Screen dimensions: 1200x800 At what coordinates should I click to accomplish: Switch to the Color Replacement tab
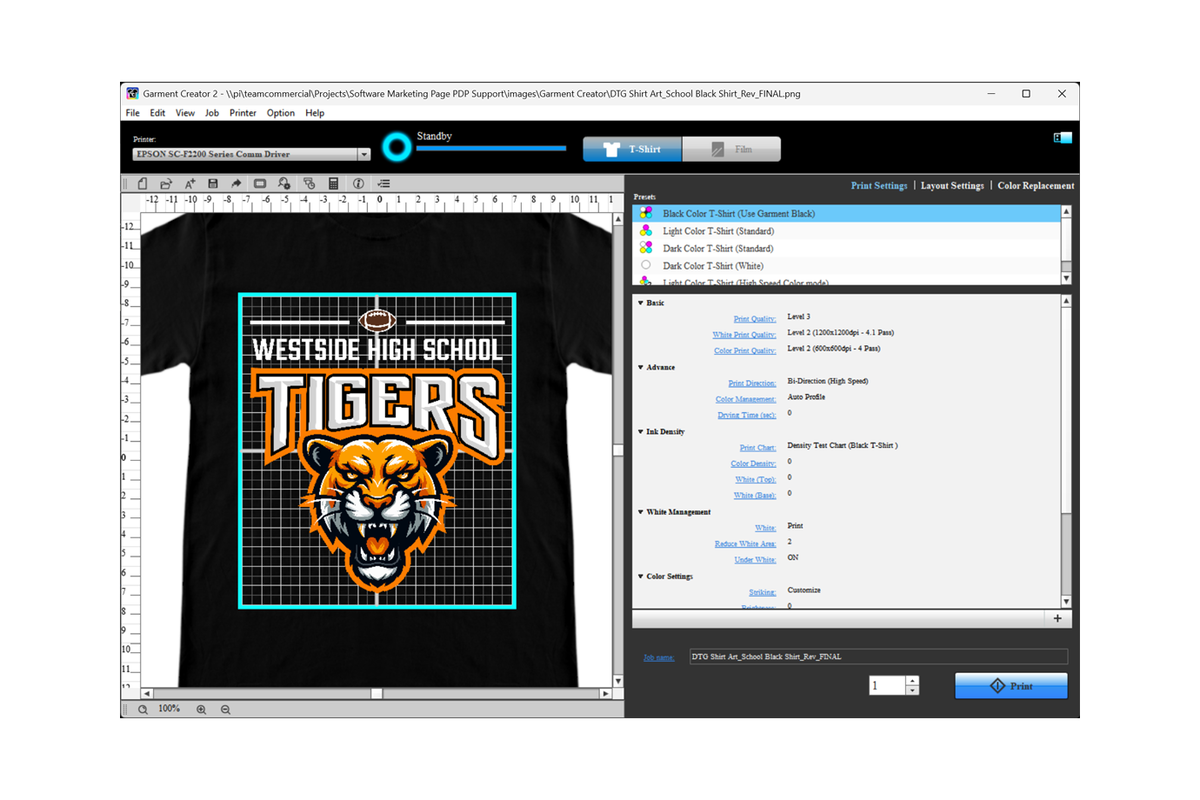[x=1036, y=186]
